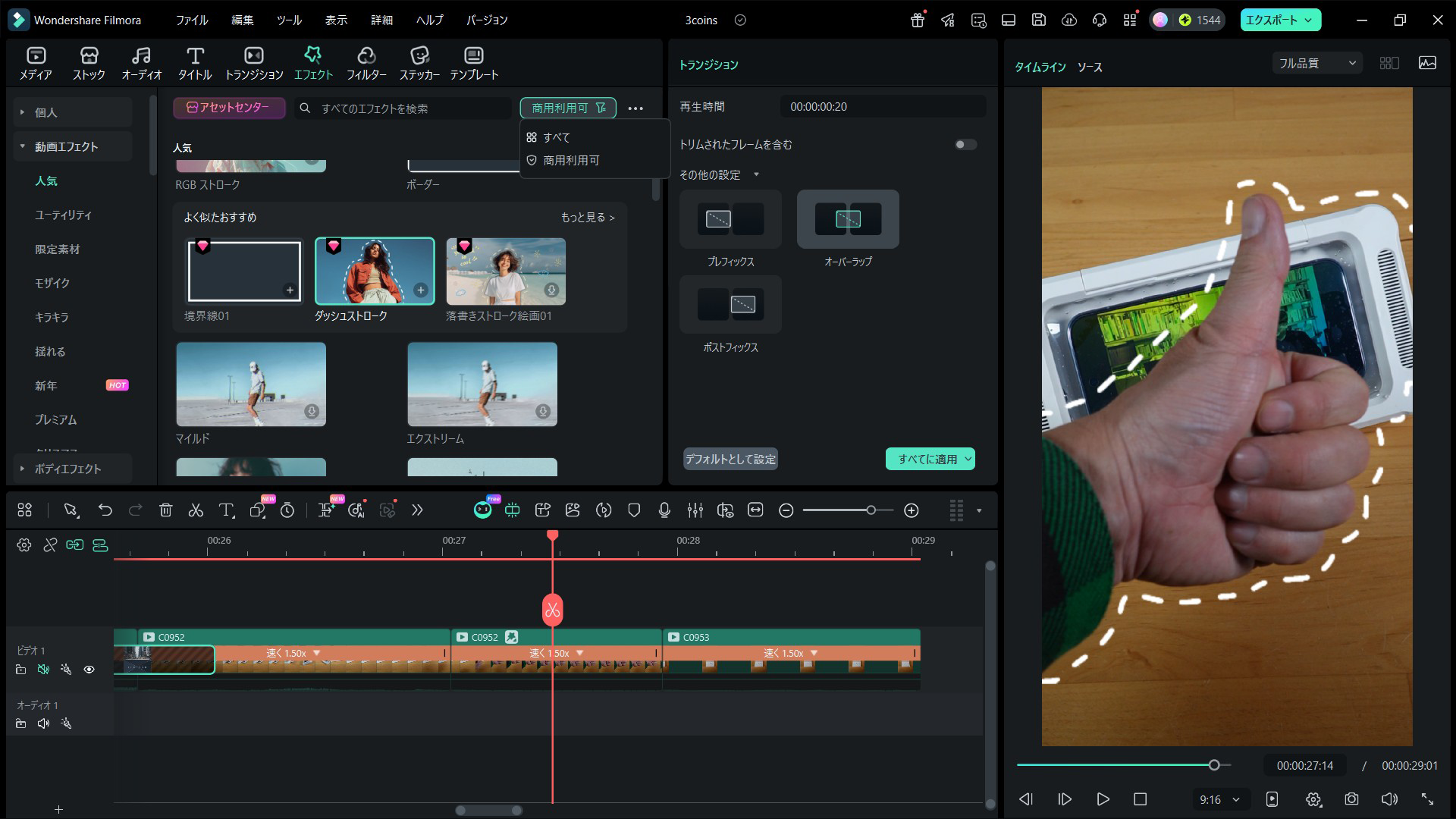1456x819 pixels.
Task: Open the audio mixer icon
Action: 695,510
